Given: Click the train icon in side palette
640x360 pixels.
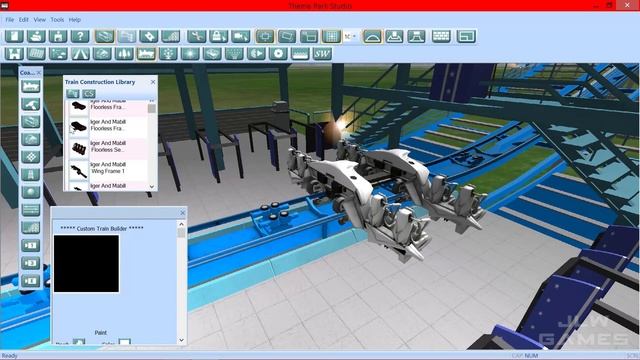Looking at the screenshot, I should click(31, 86).
